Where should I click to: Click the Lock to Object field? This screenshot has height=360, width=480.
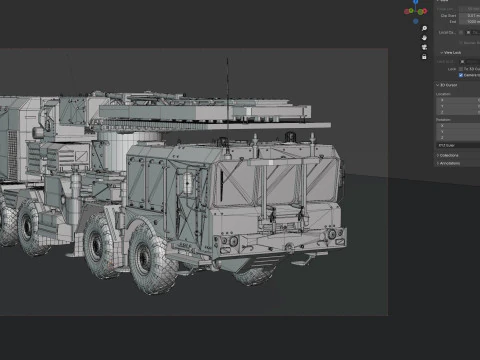click(x=470, y=62)
